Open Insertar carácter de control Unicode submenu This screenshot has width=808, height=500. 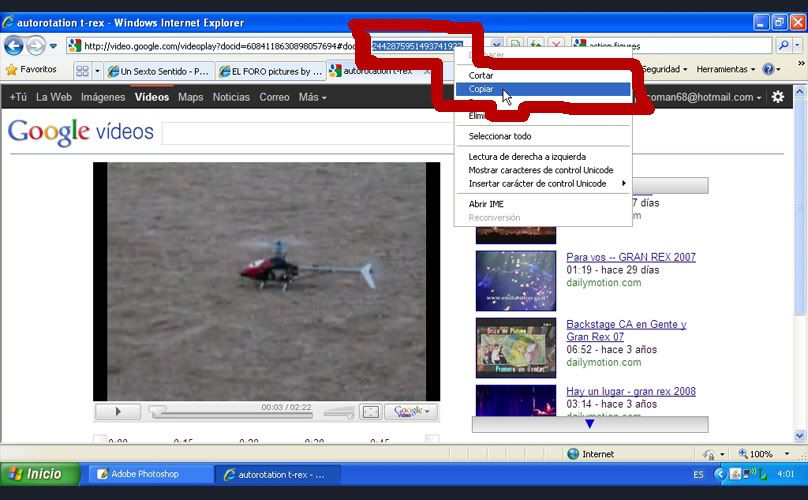[543, 184]
